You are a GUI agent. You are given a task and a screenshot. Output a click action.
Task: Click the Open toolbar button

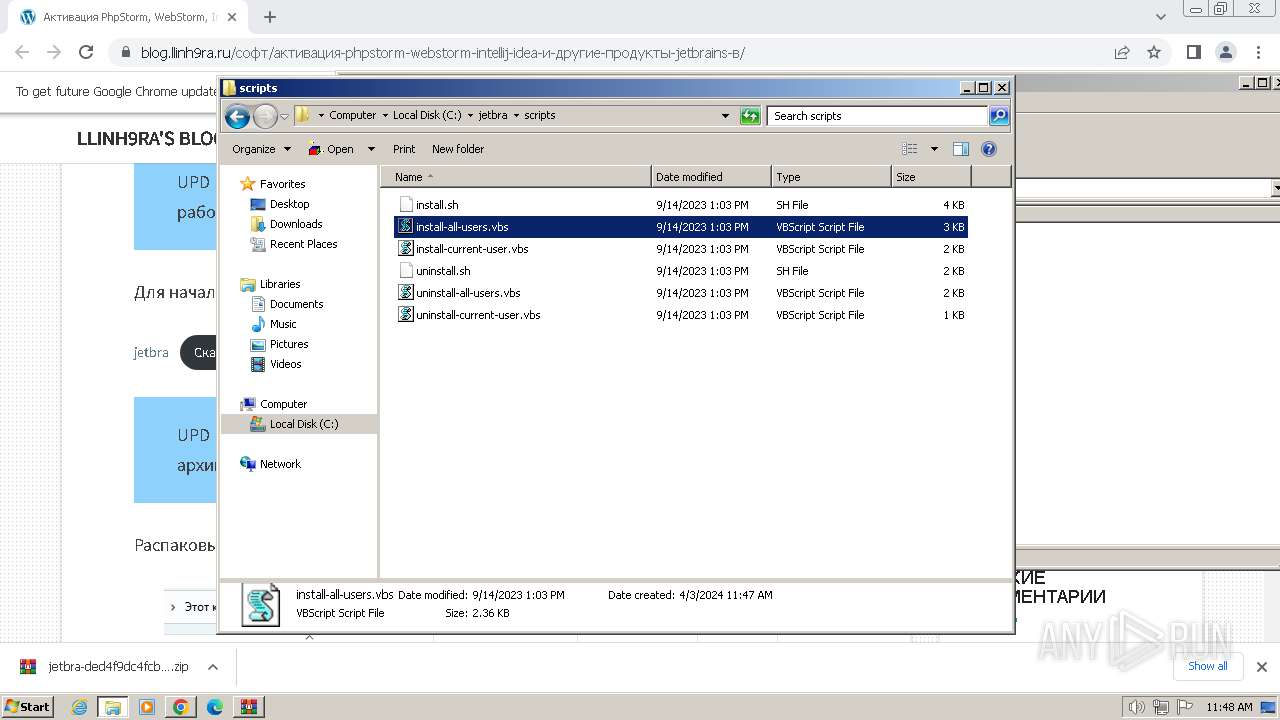pyautogui.click(x=331, y=149)
